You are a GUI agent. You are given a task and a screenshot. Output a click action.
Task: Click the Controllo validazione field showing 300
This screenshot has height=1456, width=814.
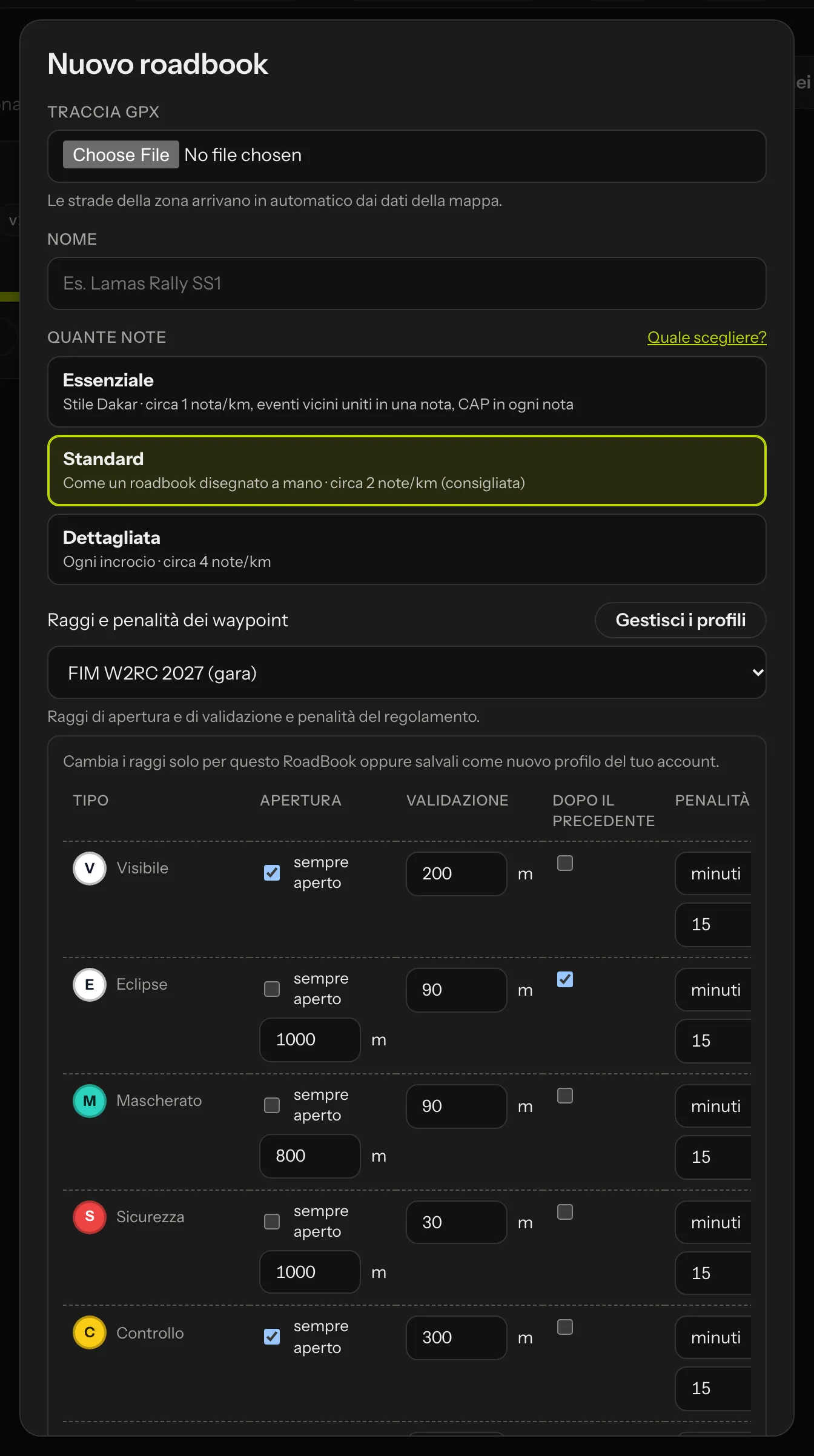point(457,1337)
